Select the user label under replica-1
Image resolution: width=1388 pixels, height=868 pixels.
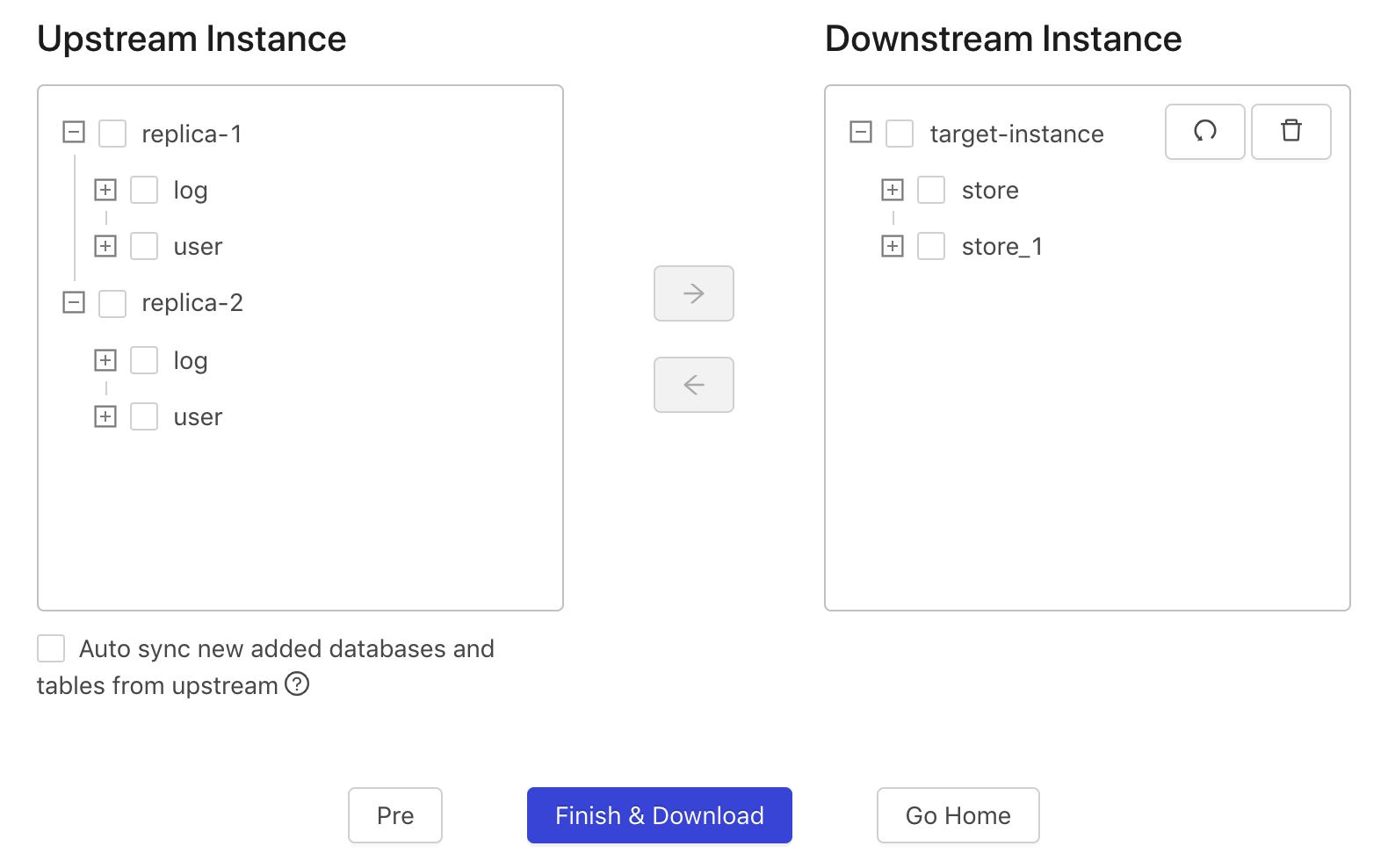click(198, 246)
